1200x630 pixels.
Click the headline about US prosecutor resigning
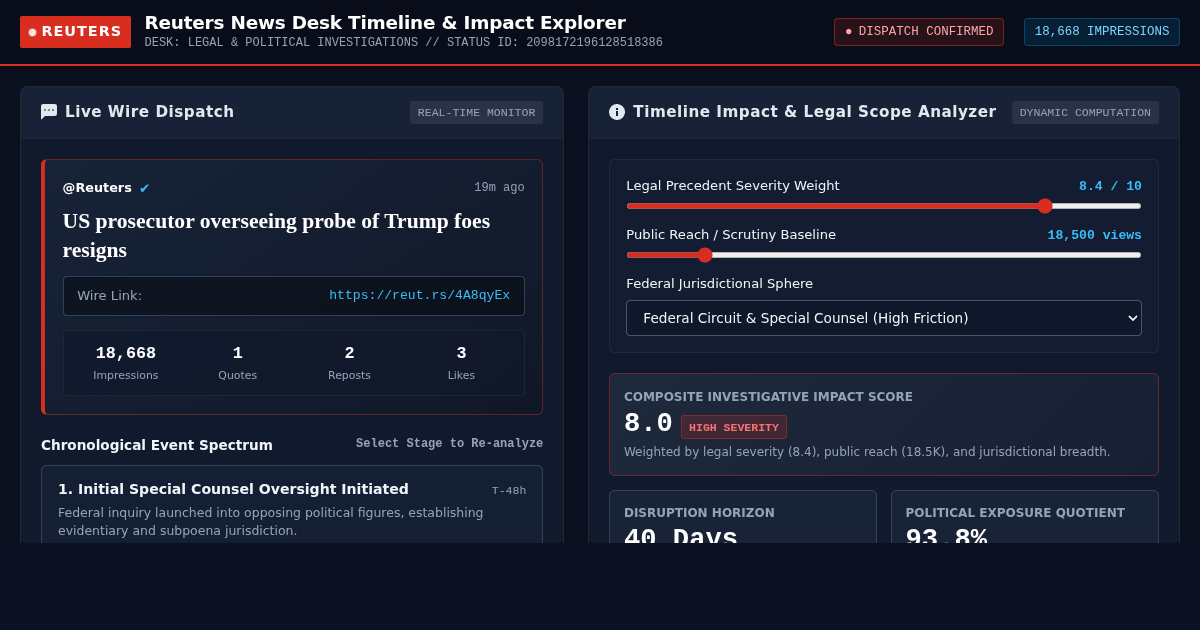click(276, 235)
